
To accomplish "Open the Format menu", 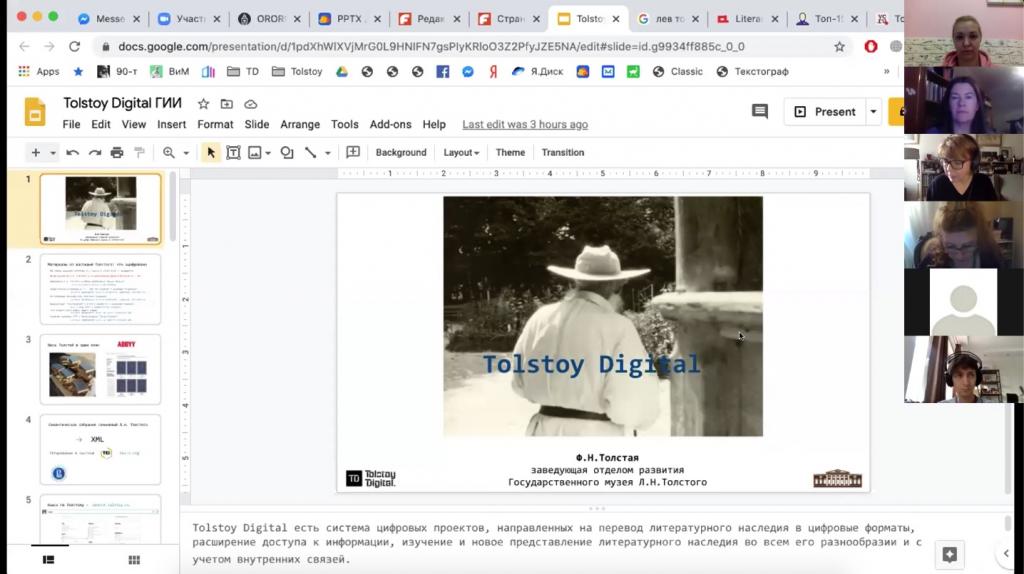I will 215,124.
